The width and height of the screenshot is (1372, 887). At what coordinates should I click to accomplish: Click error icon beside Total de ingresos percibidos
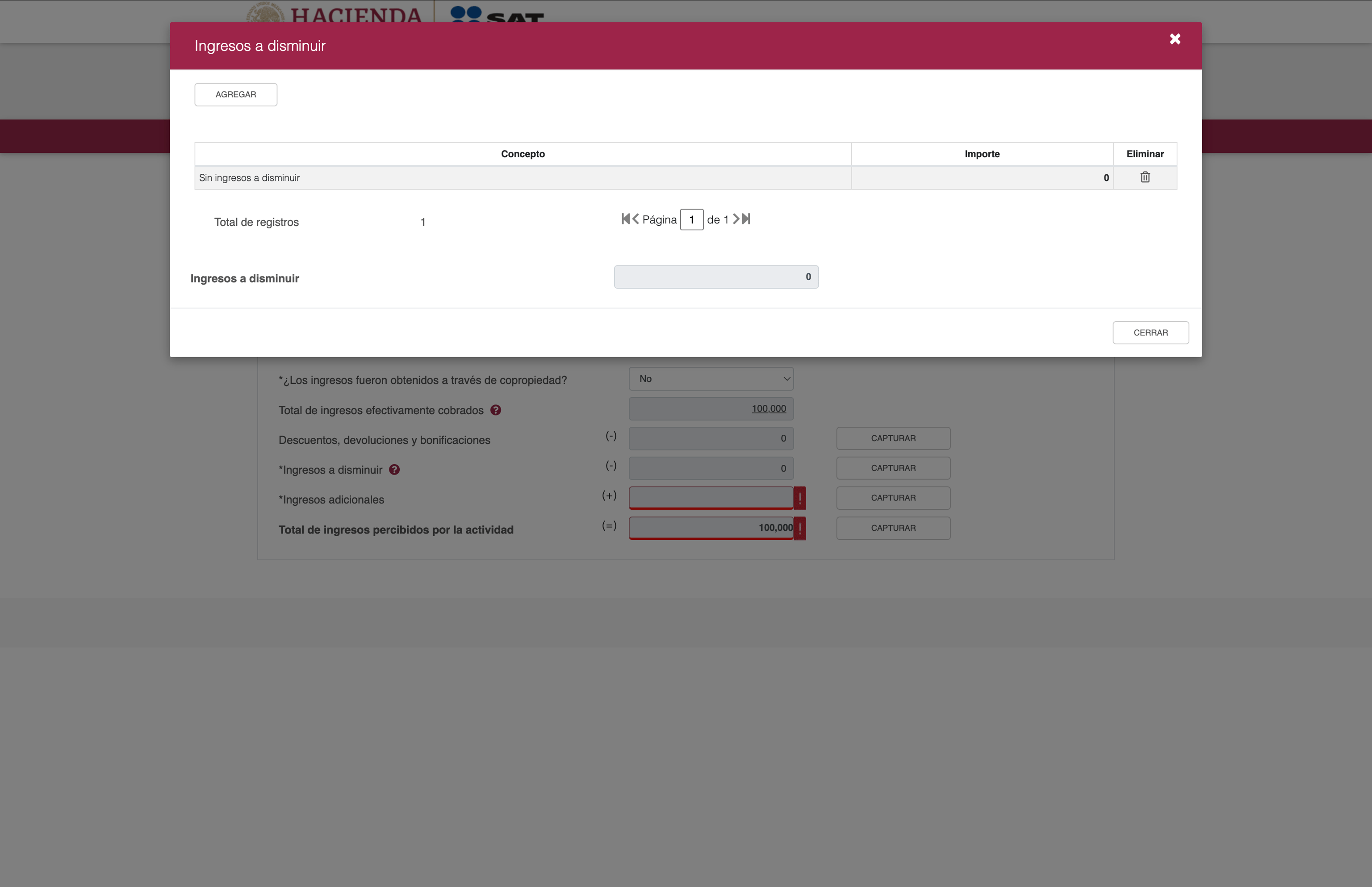pos(799,528)
